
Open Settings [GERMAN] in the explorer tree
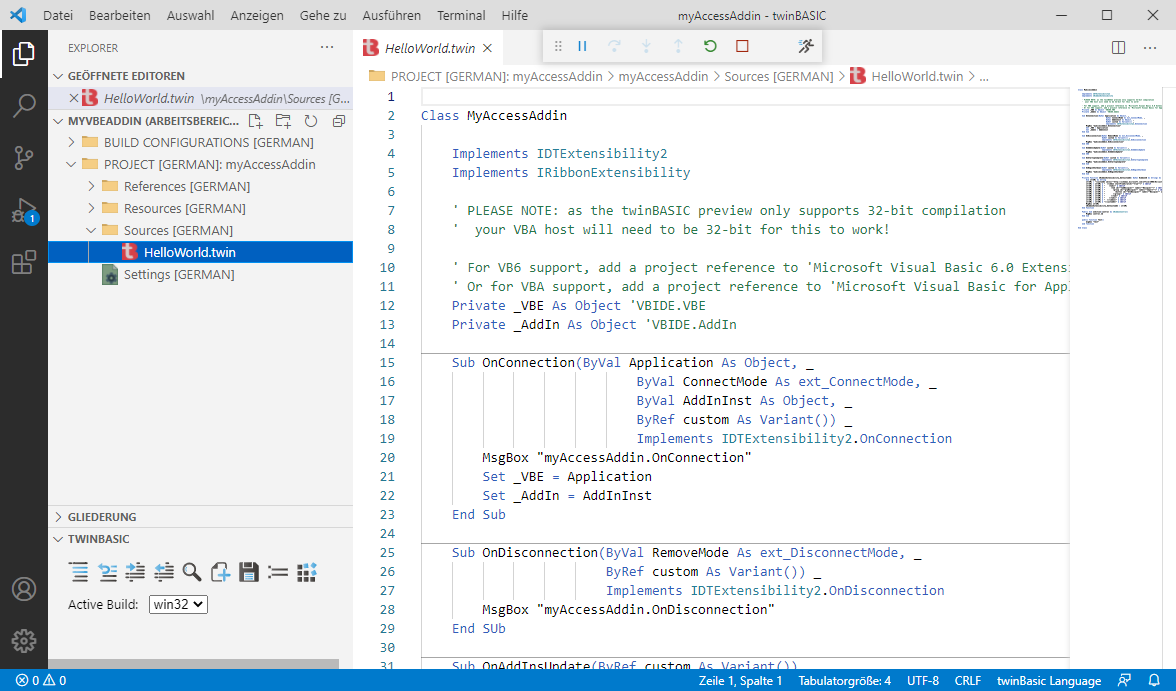(179, 274)
